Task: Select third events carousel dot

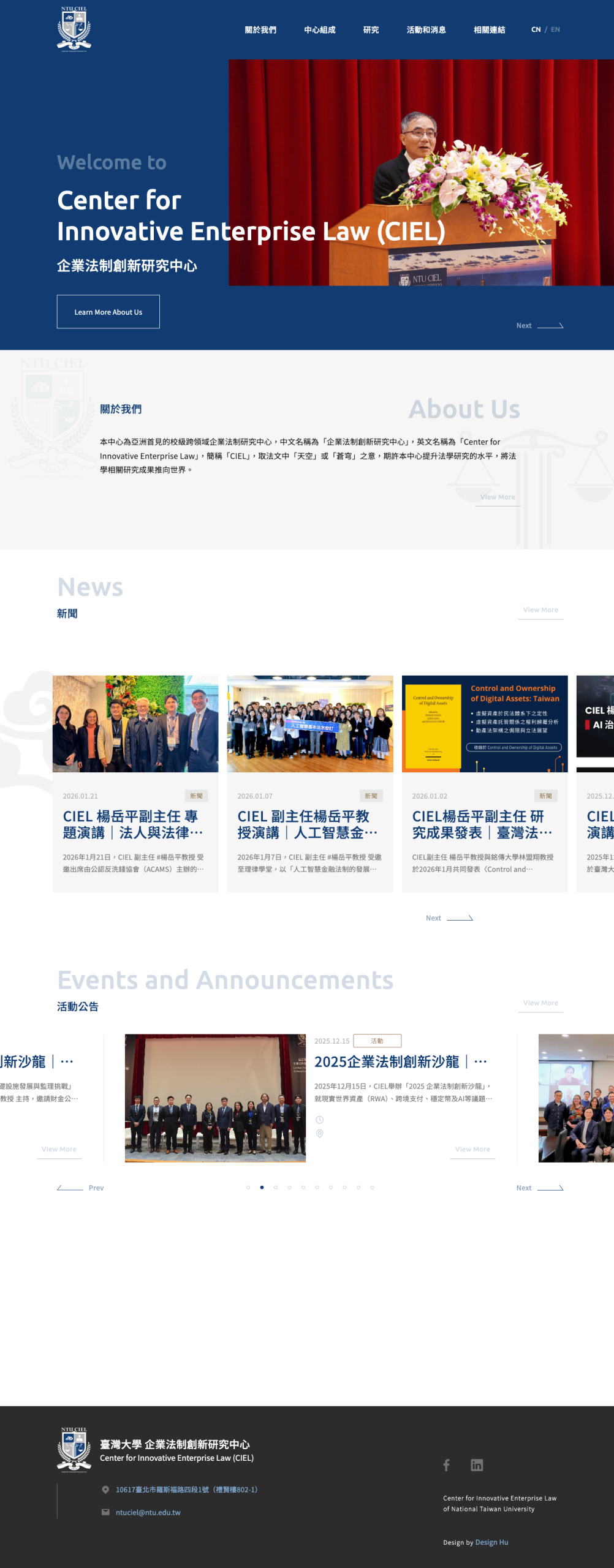Action: pos(276,1188)
